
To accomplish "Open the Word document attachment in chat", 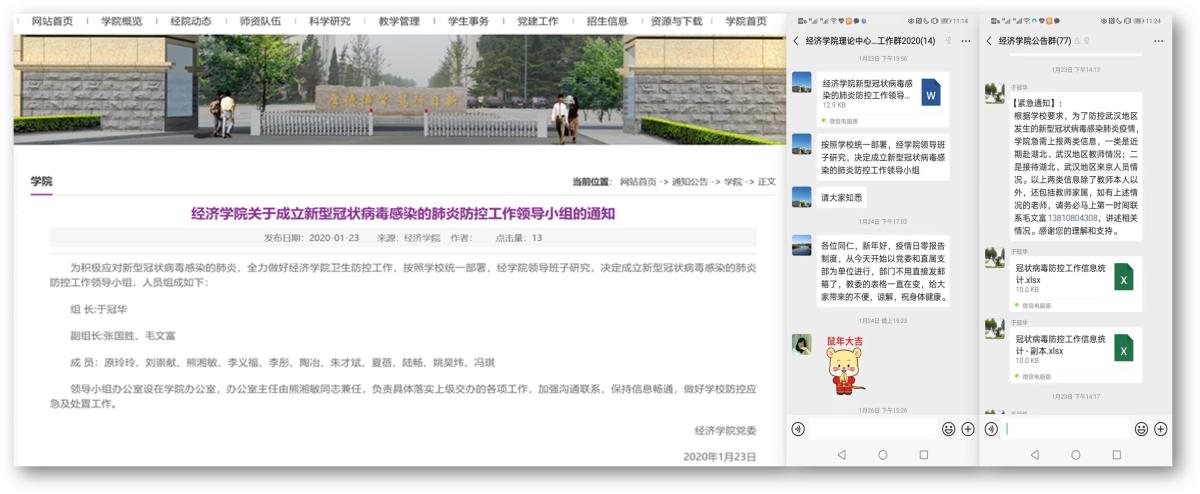I will coord(930,93).
